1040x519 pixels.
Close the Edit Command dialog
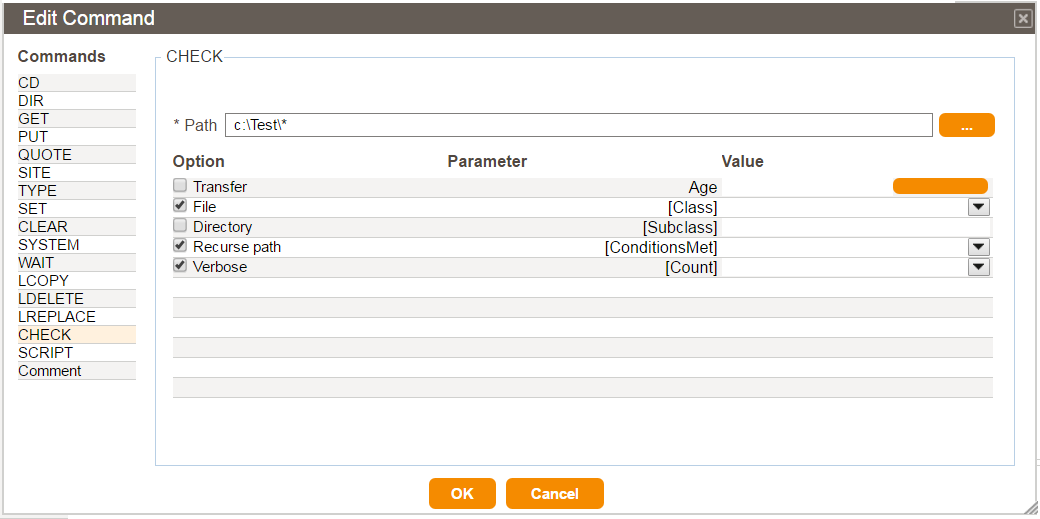pyautogui.click(x=1023, y=19)
